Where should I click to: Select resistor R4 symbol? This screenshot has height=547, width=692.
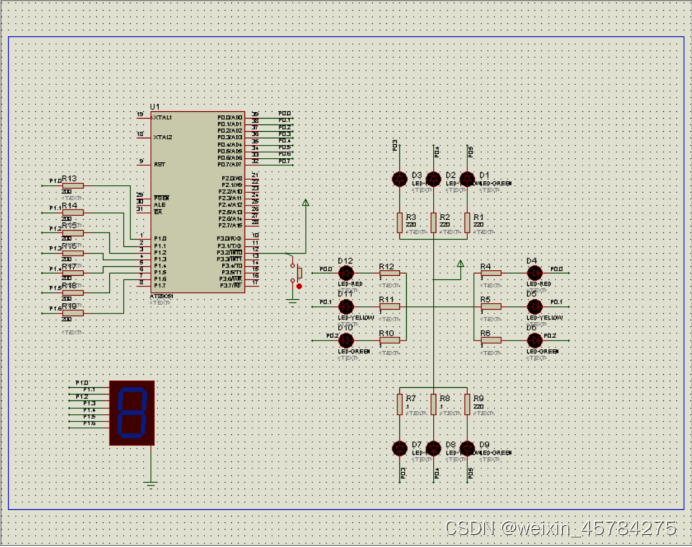tap(491, 273)
